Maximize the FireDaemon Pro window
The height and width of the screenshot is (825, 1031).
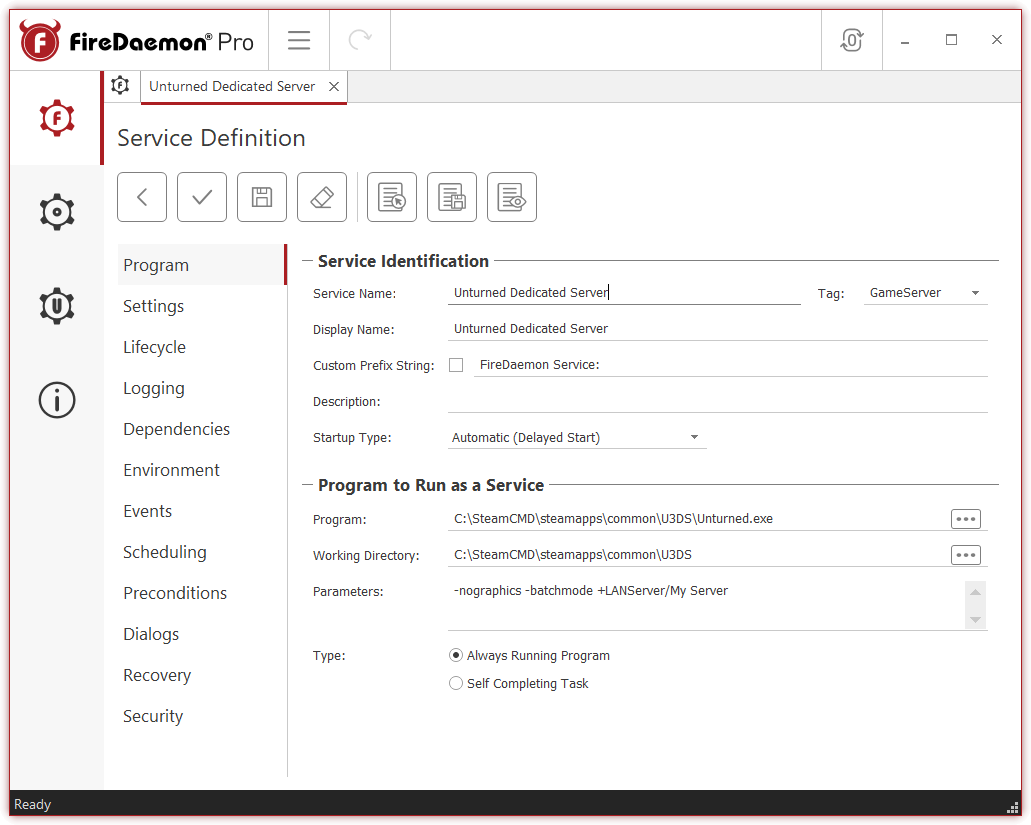[x=951, y=41]
